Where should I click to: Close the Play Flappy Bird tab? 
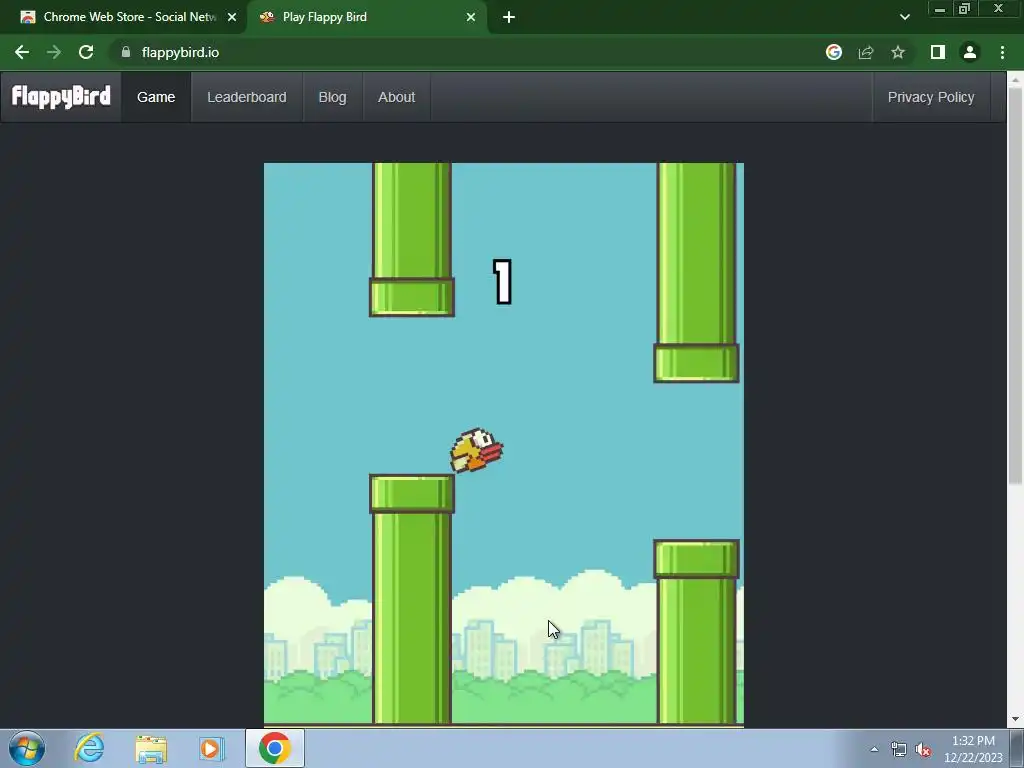pyautogui.click(x=471, y=18)
